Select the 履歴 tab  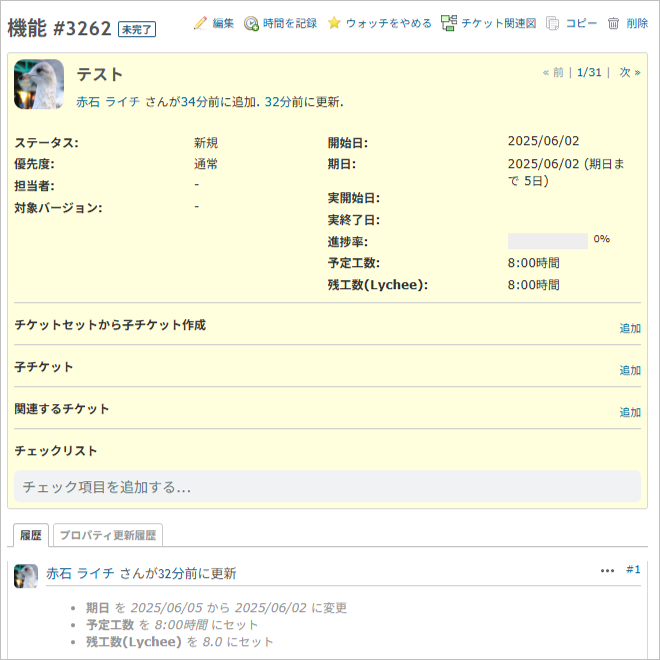(31, 535)
